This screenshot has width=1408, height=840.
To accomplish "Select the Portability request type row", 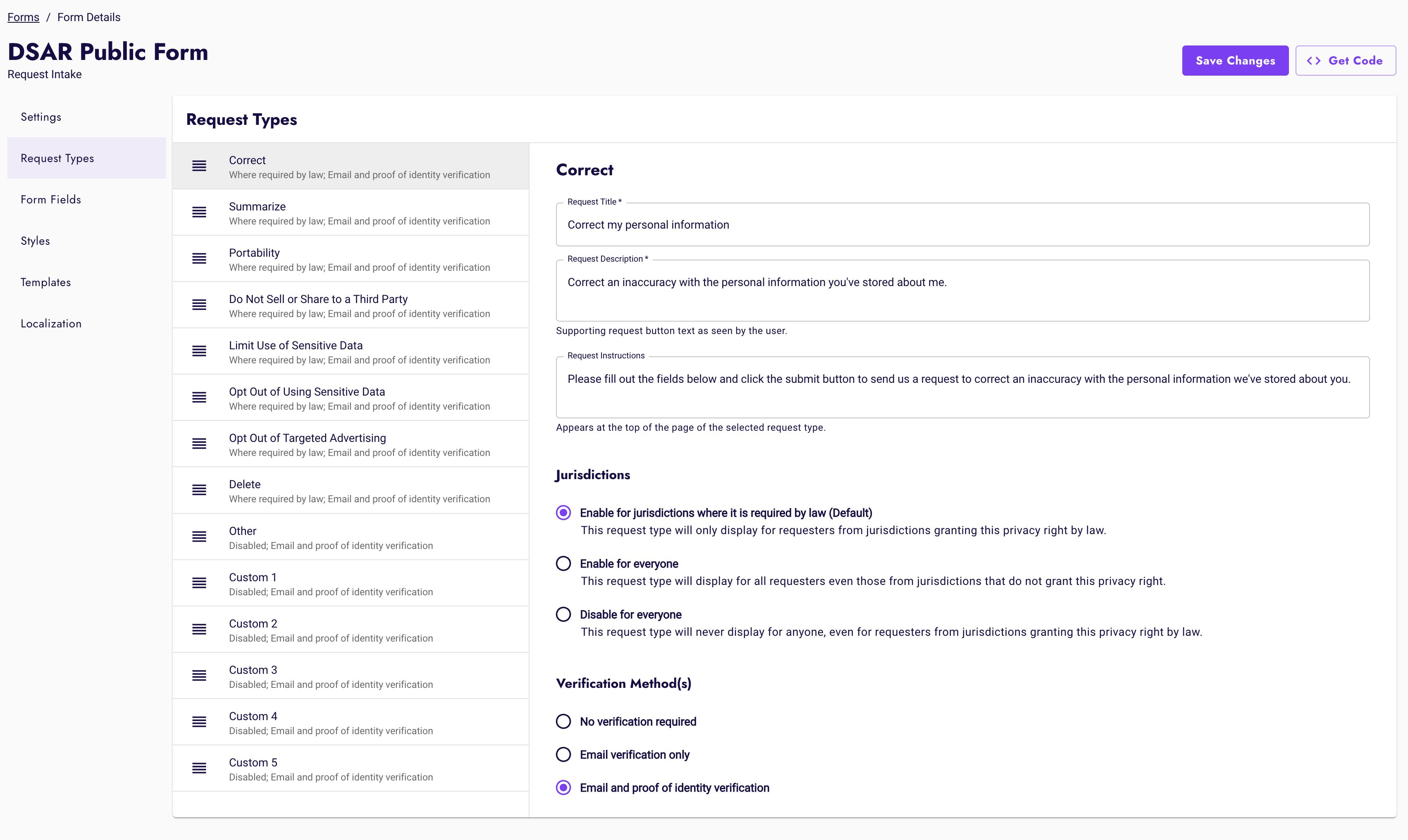I will 351,259.
